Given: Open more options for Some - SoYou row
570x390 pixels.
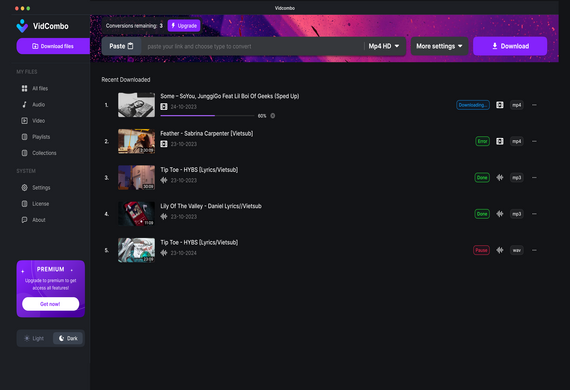Looking at the screenshot, I should (x=534, y=105).
